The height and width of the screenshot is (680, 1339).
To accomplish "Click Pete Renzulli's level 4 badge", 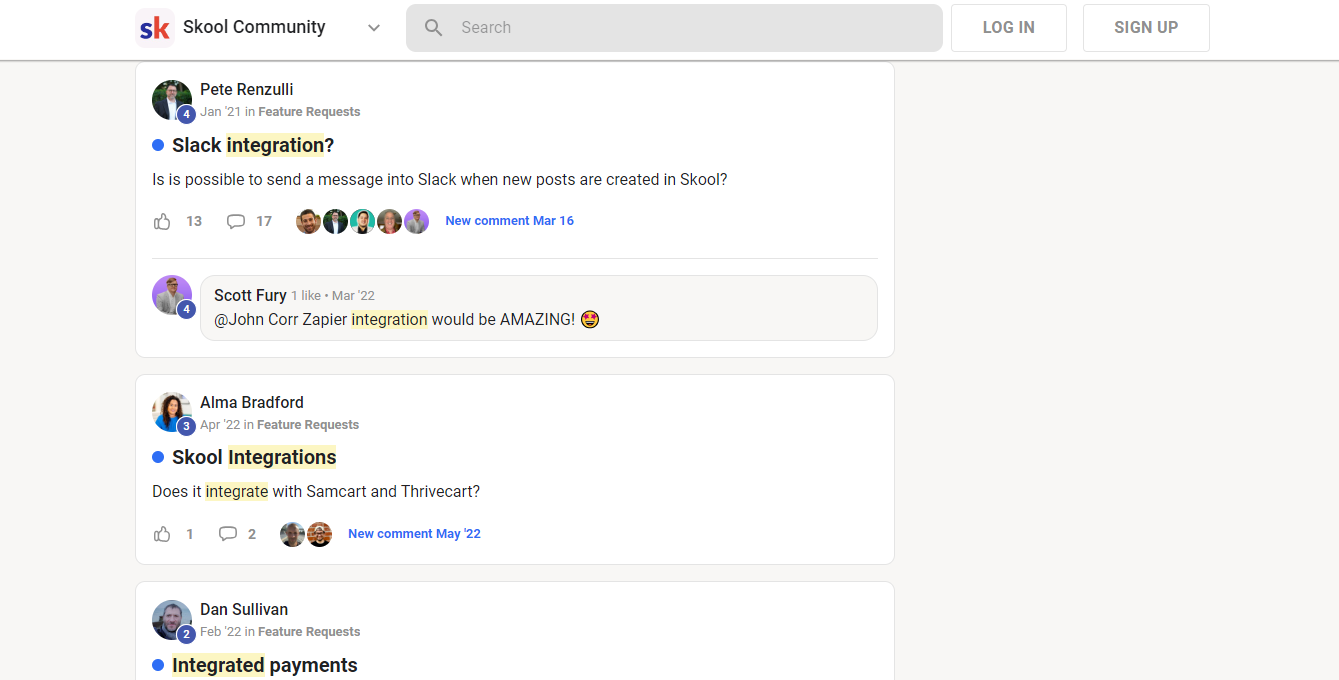I will [x=186, y=114].
